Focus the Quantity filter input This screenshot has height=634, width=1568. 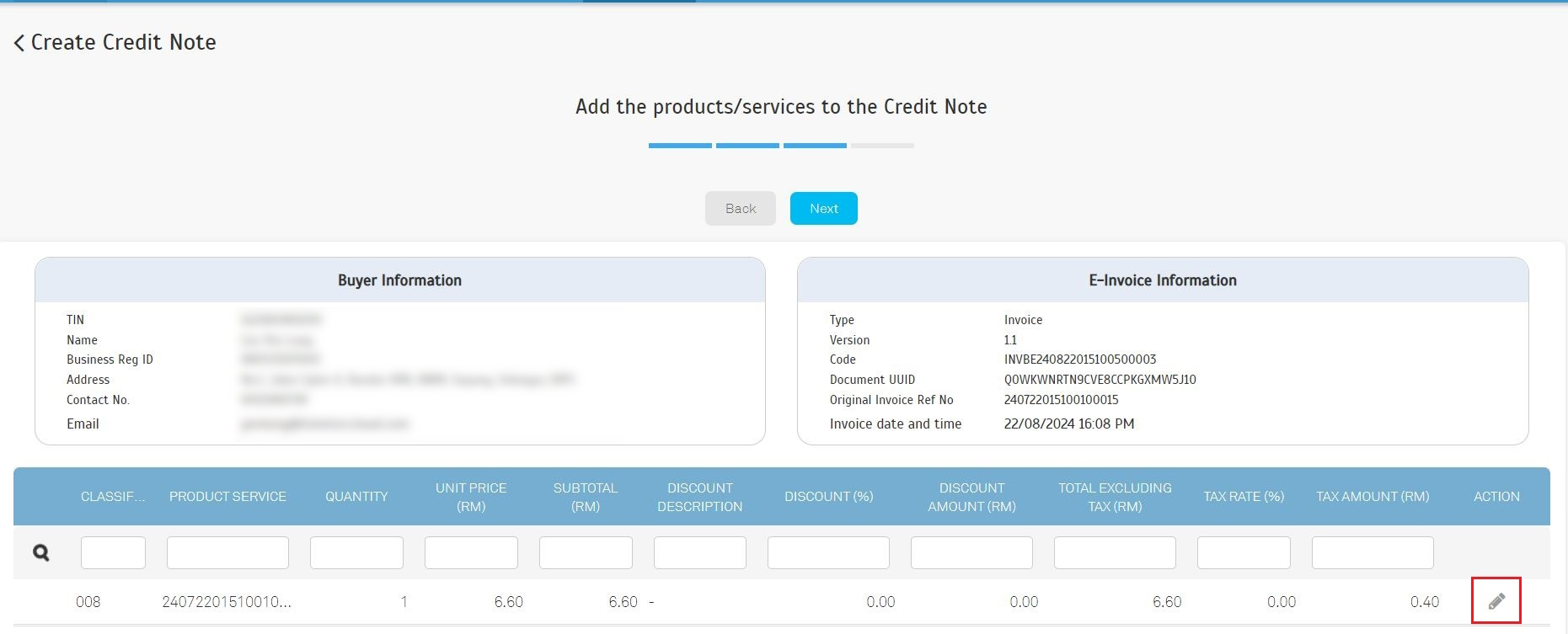coord(356,553)
